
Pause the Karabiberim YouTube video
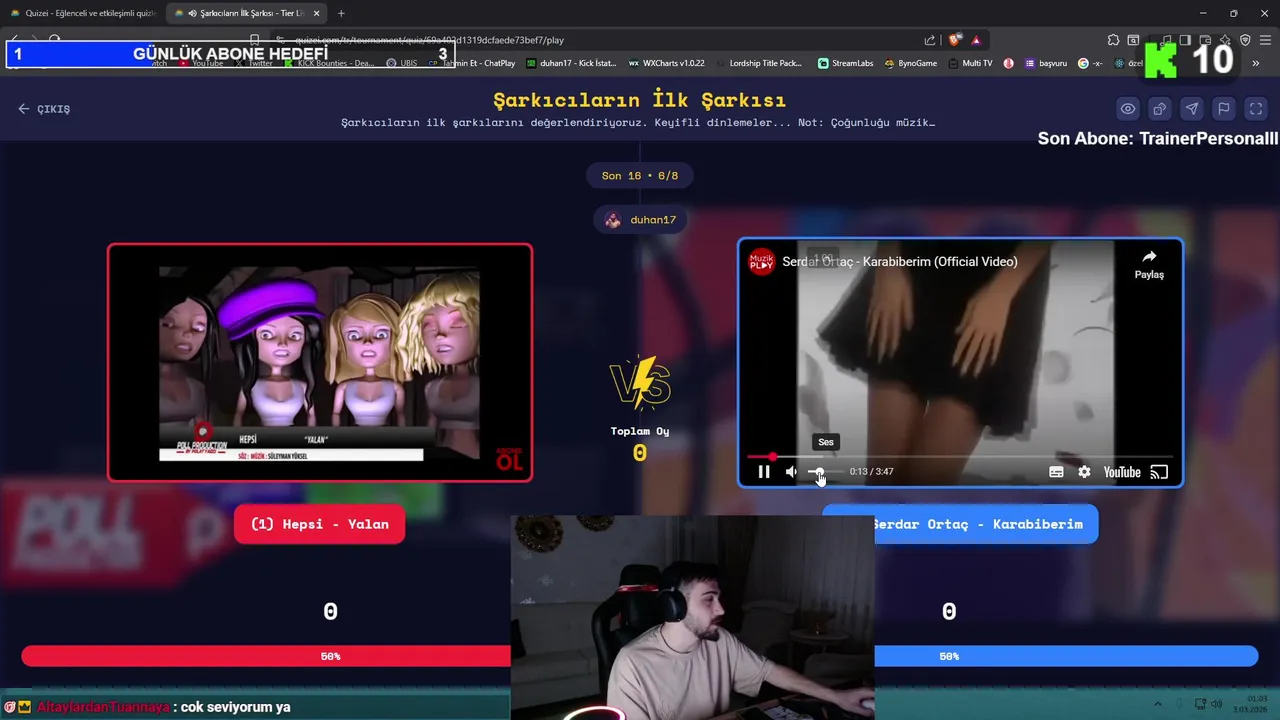(764, 472)
